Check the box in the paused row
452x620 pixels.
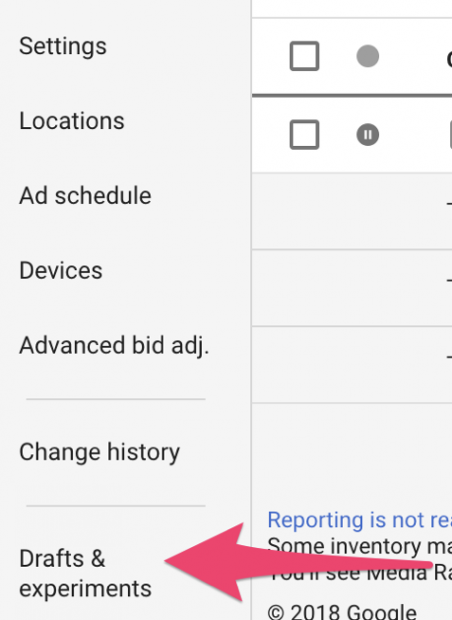(x=304, y=134)
